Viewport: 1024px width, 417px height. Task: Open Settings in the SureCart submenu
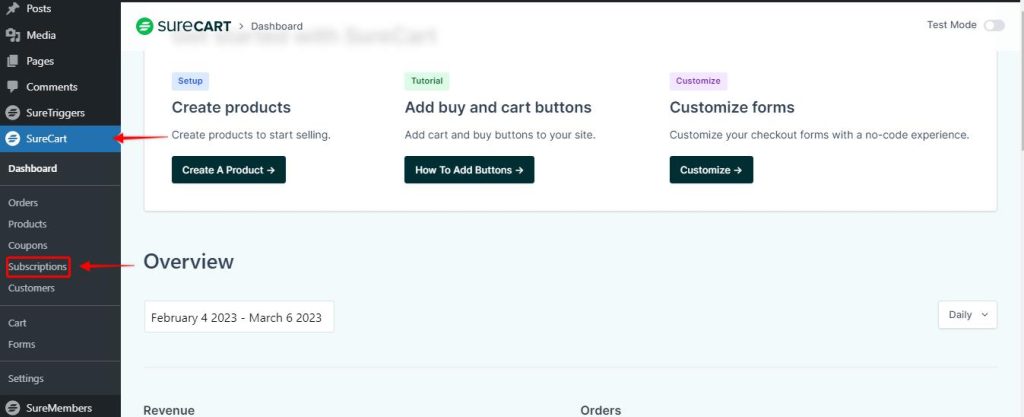coord(26,378)
